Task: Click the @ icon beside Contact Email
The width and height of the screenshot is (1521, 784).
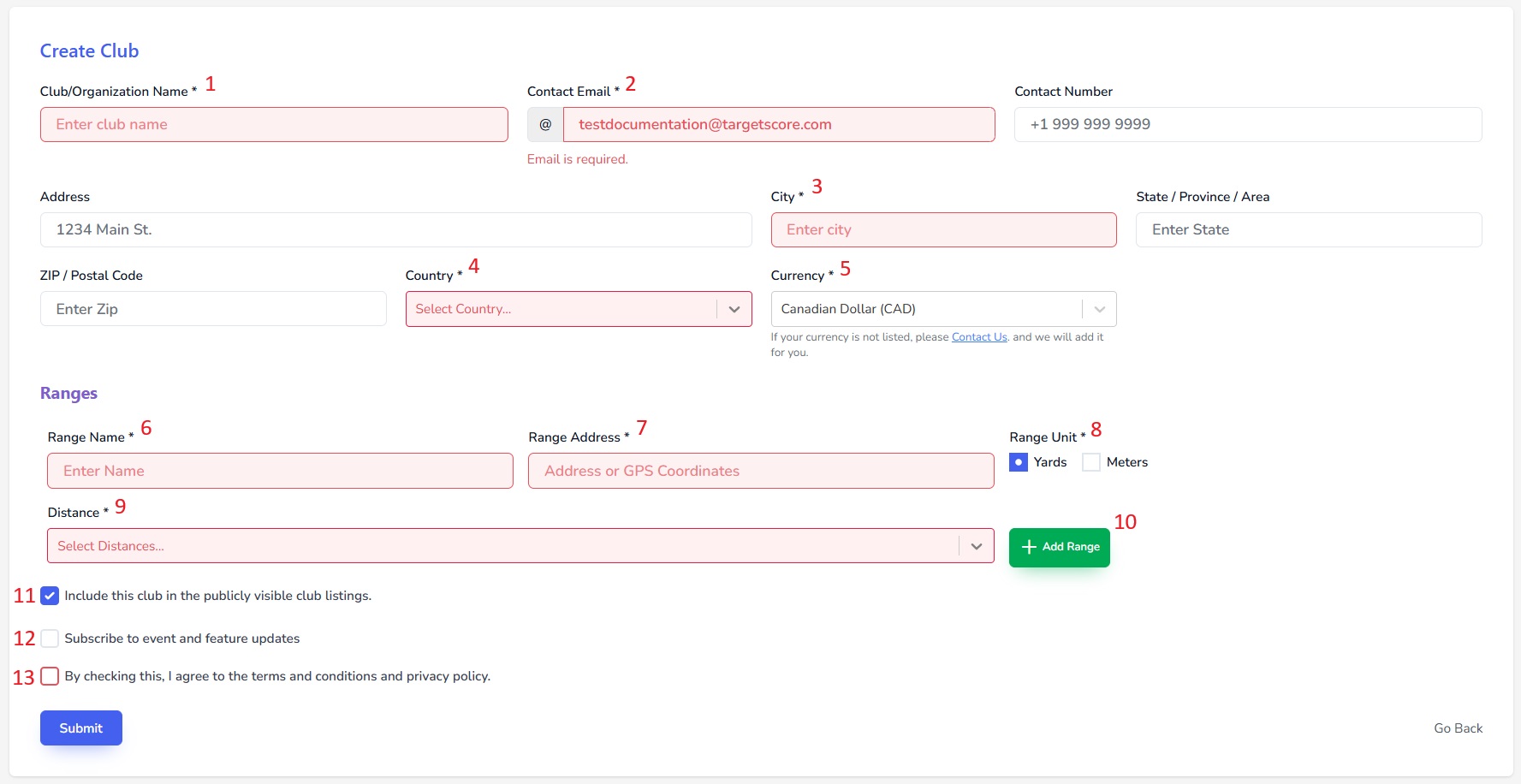Action: point(545,125)
